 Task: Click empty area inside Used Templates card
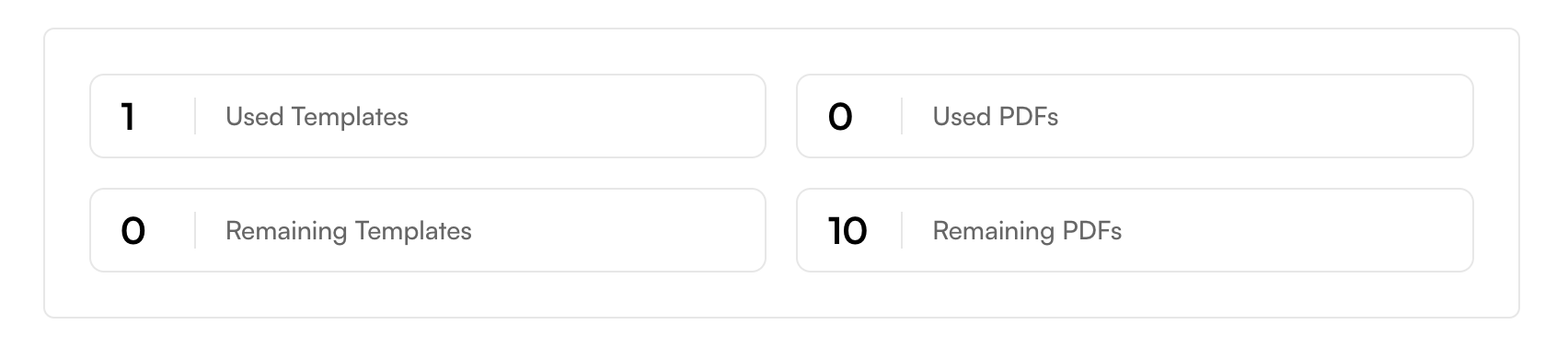589,116
